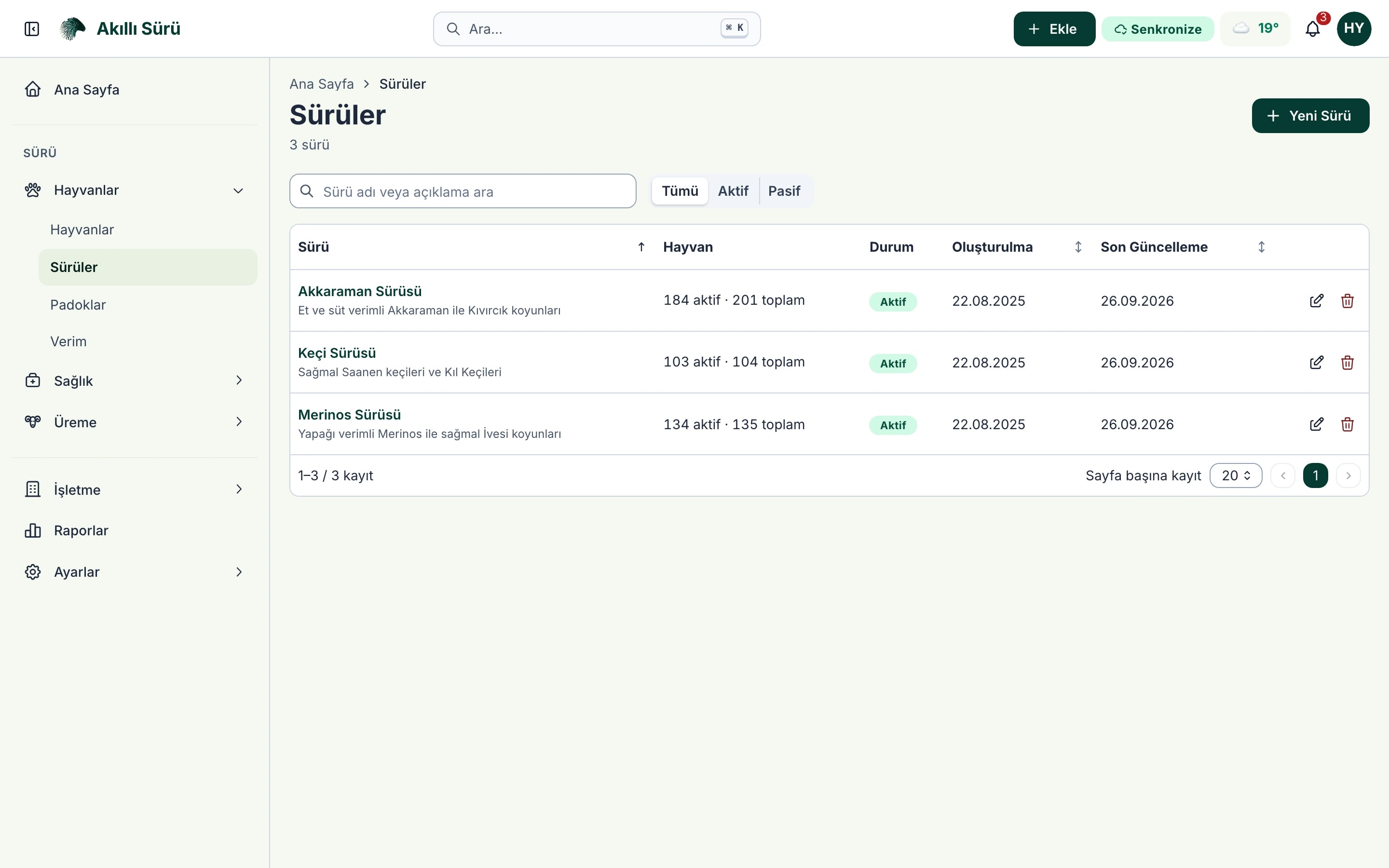Image resolution: width=1389 pixels, height=868 pixels.
Task: Expand the İşletme sidebar group
Action: pos(134,489)
